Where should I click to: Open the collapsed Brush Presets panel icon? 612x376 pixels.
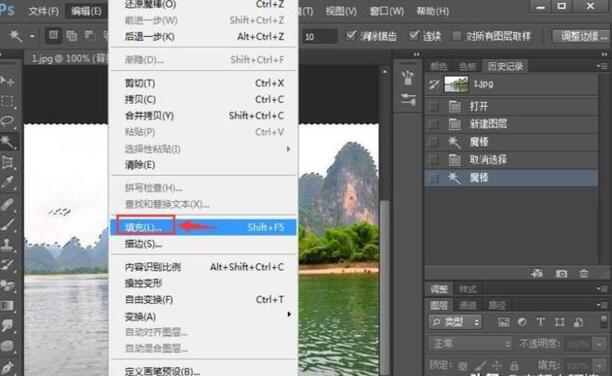click(x=408, y=99)
